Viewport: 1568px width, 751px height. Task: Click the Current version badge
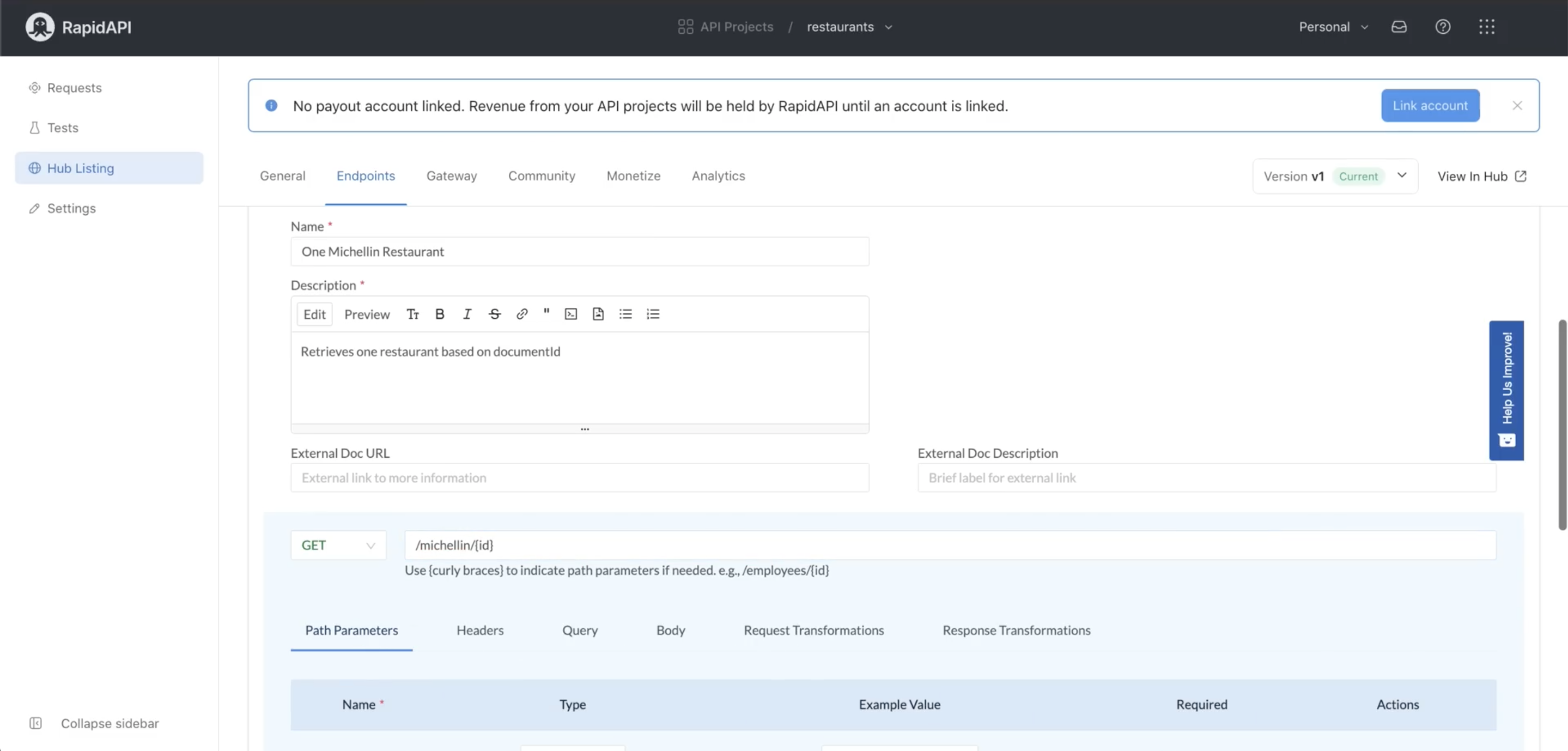pyautogui.click(x=1358, y=177)
